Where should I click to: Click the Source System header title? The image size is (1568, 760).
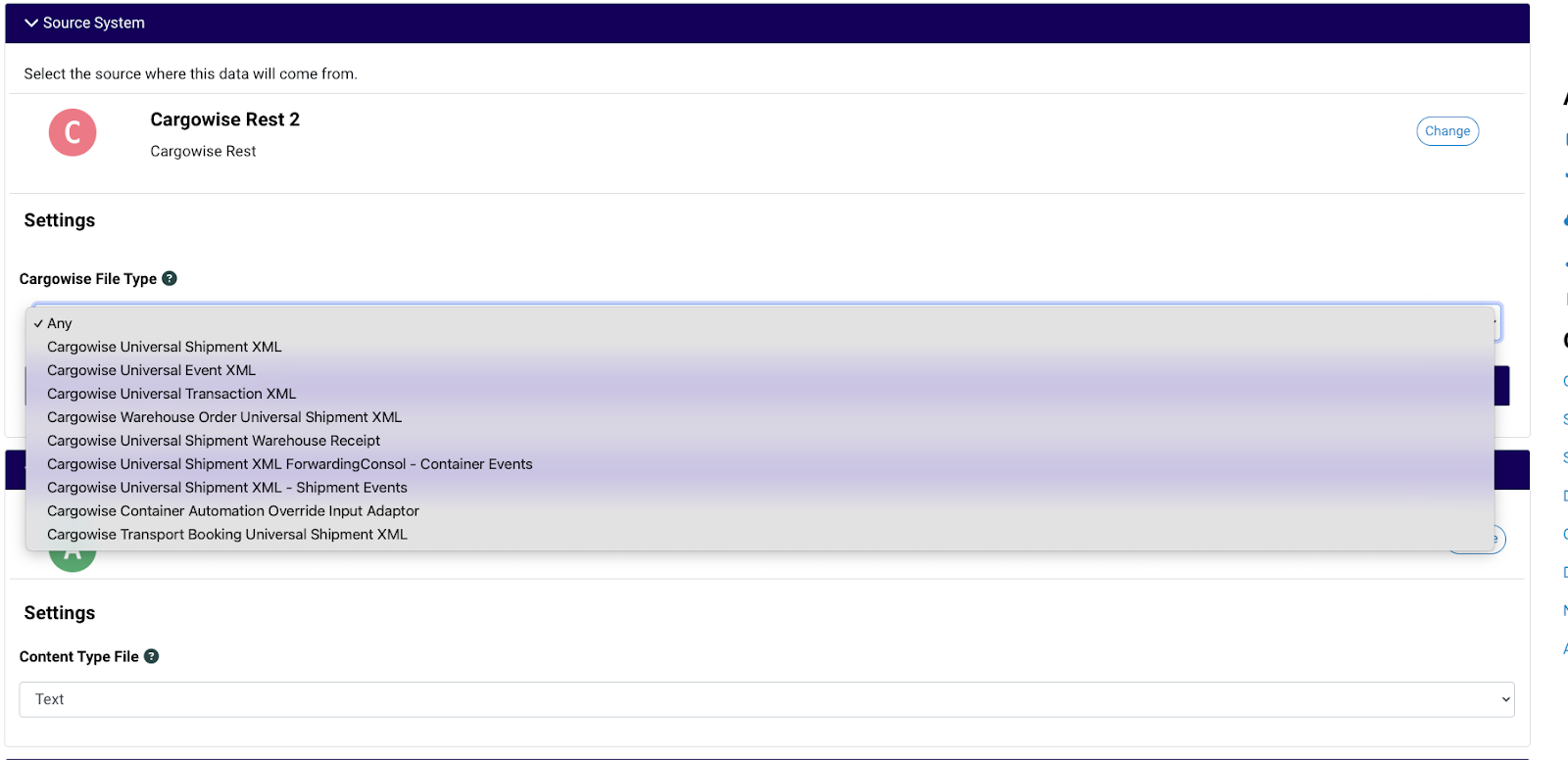[94, 23]
